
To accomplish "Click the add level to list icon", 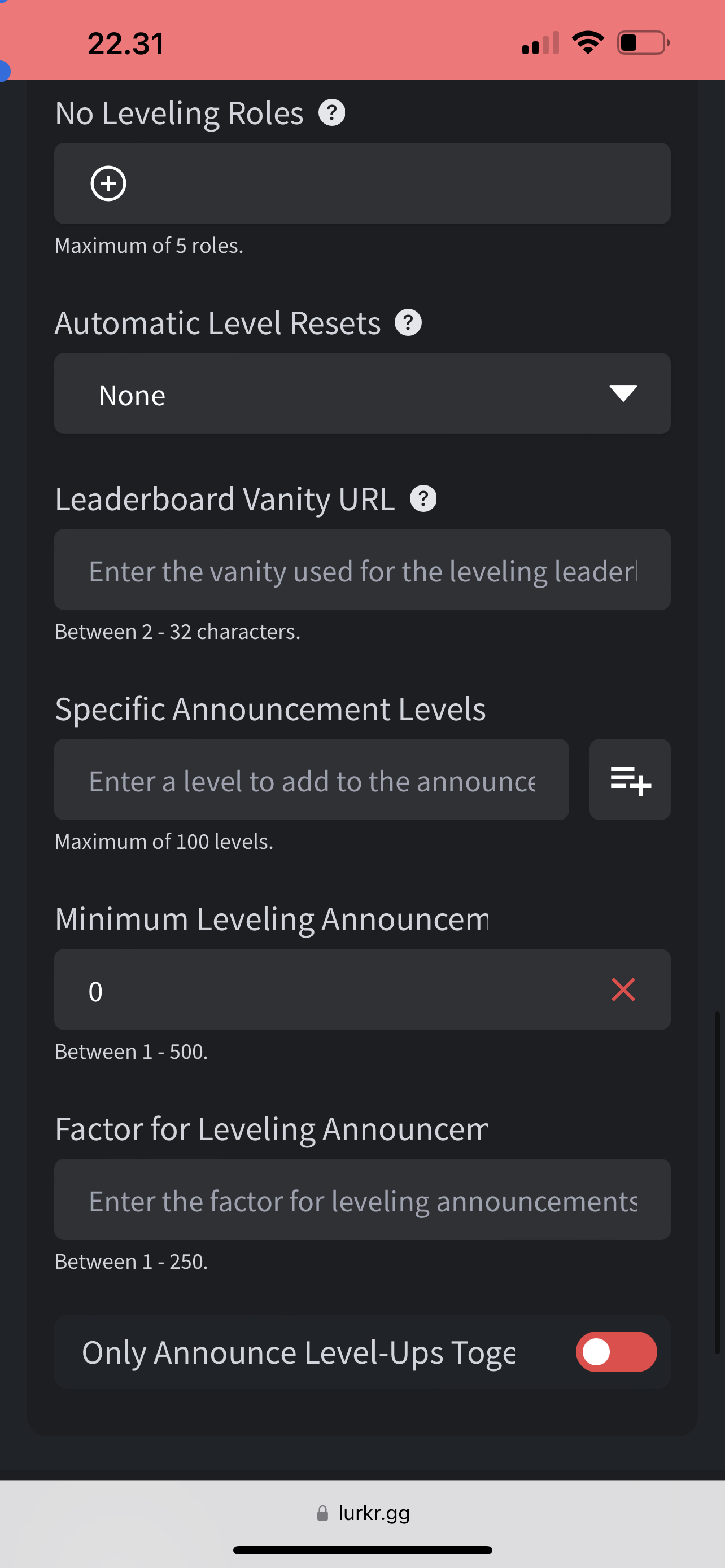I will [630, 779].
